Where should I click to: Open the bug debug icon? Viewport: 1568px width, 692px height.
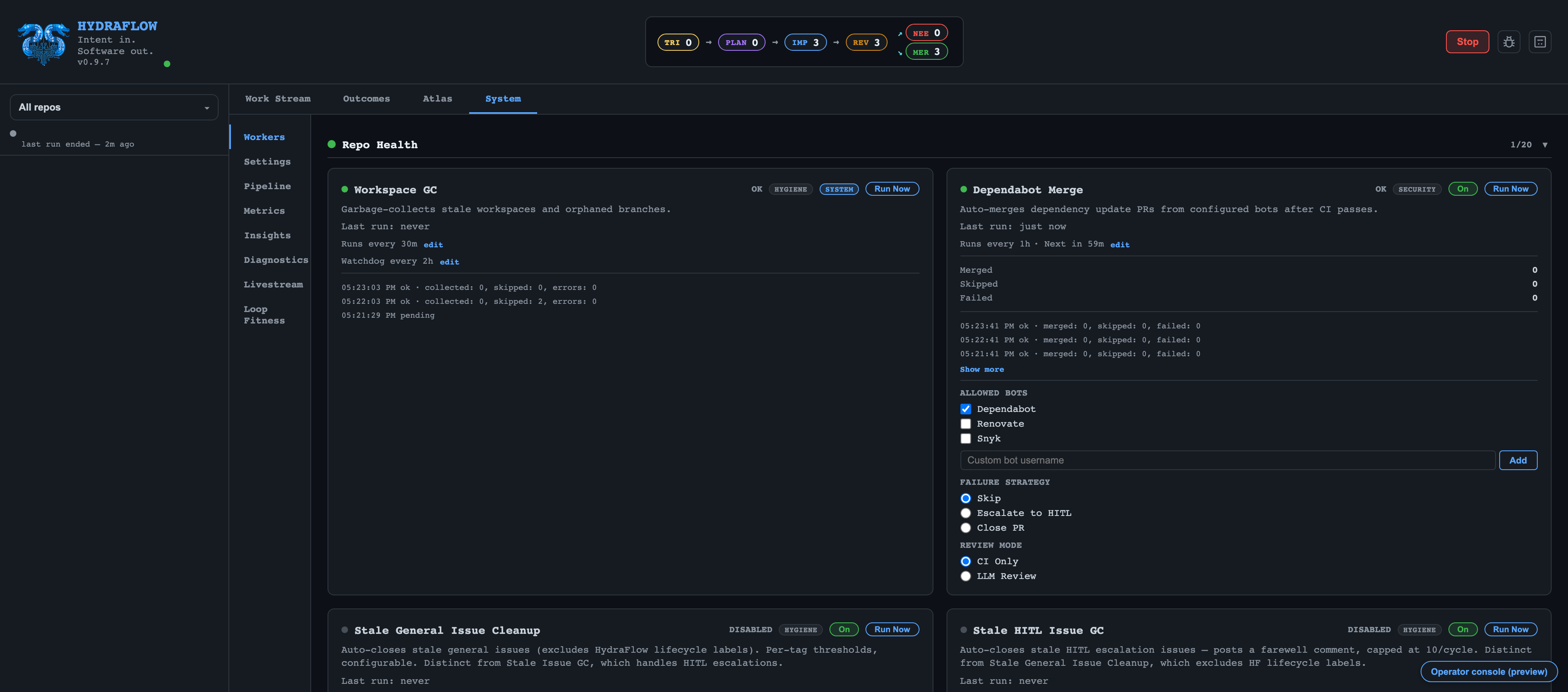(1509, 42)
